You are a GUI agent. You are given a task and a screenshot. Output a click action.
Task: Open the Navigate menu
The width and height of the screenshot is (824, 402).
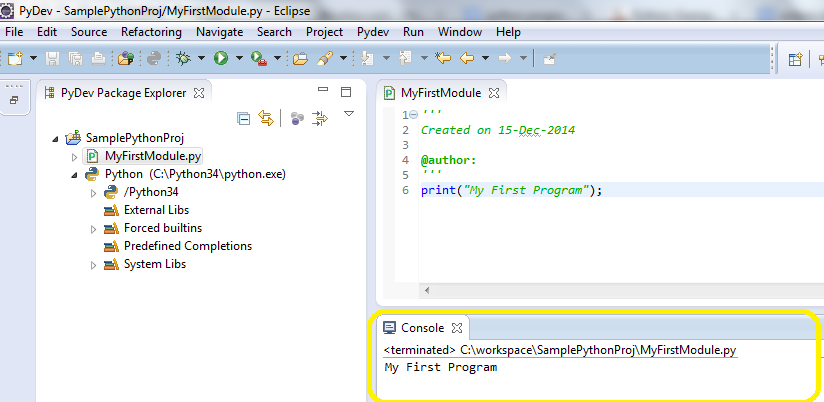[220, 32]
